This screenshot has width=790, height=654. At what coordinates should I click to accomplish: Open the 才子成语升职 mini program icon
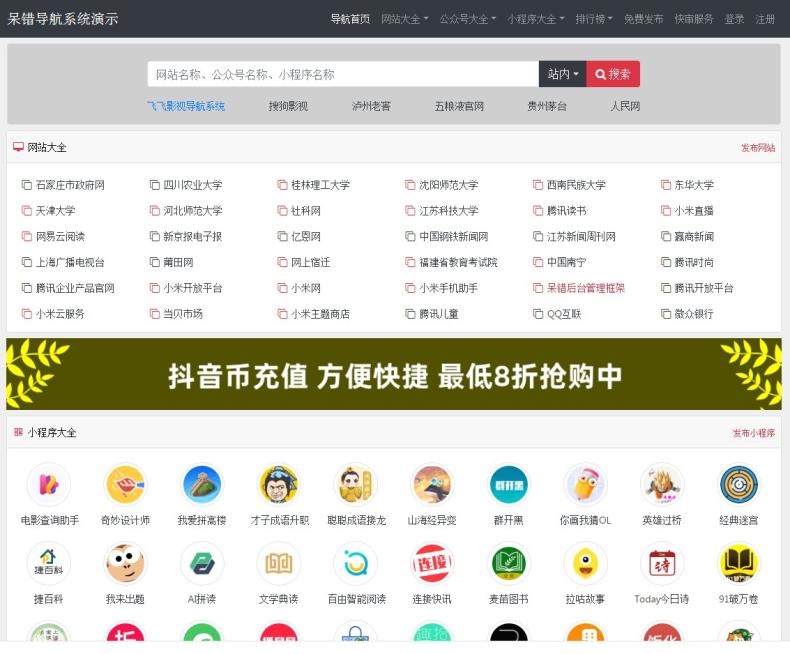[x=279, y=484]
